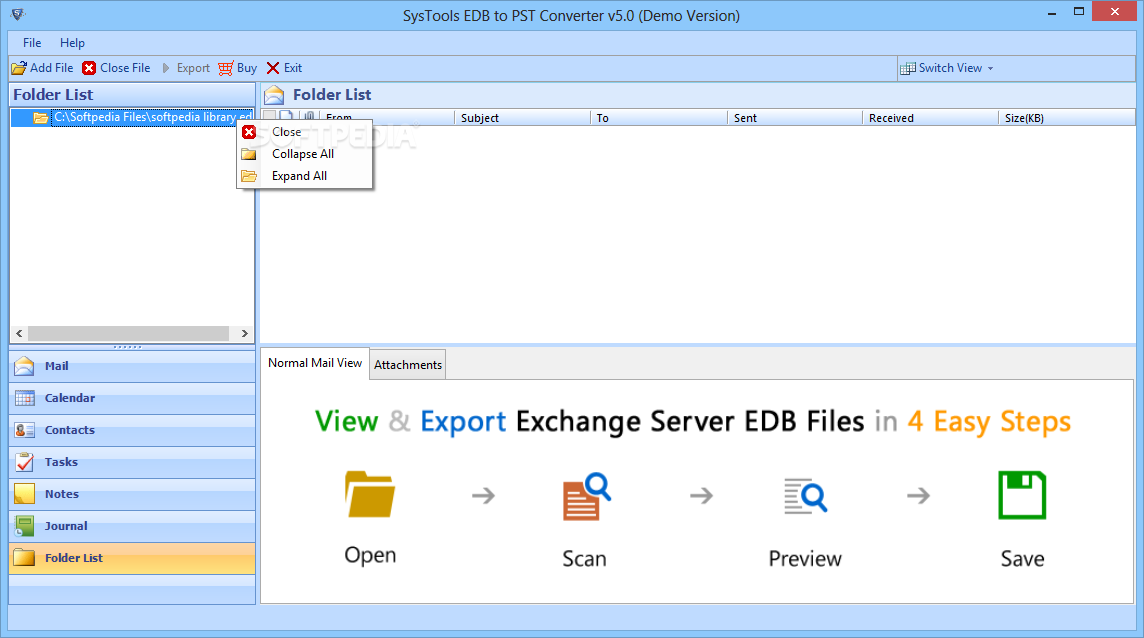The width and height of the screenshot is (1144, 638).
Task: Click the folder tree scrollbar right arrow
Action: coord(244,334)
